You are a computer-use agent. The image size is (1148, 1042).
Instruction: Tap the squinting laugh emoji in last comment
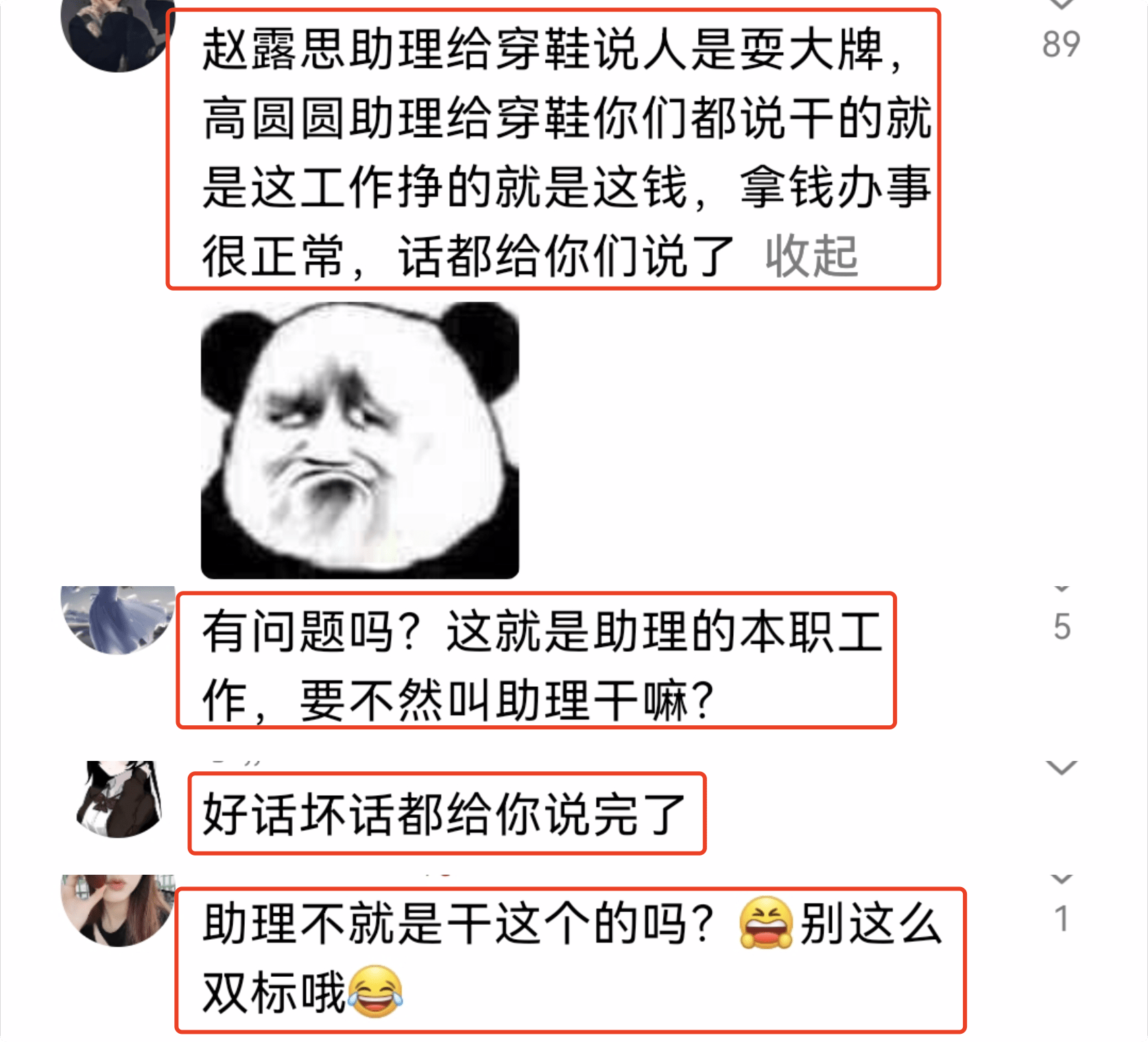(765, 923)
